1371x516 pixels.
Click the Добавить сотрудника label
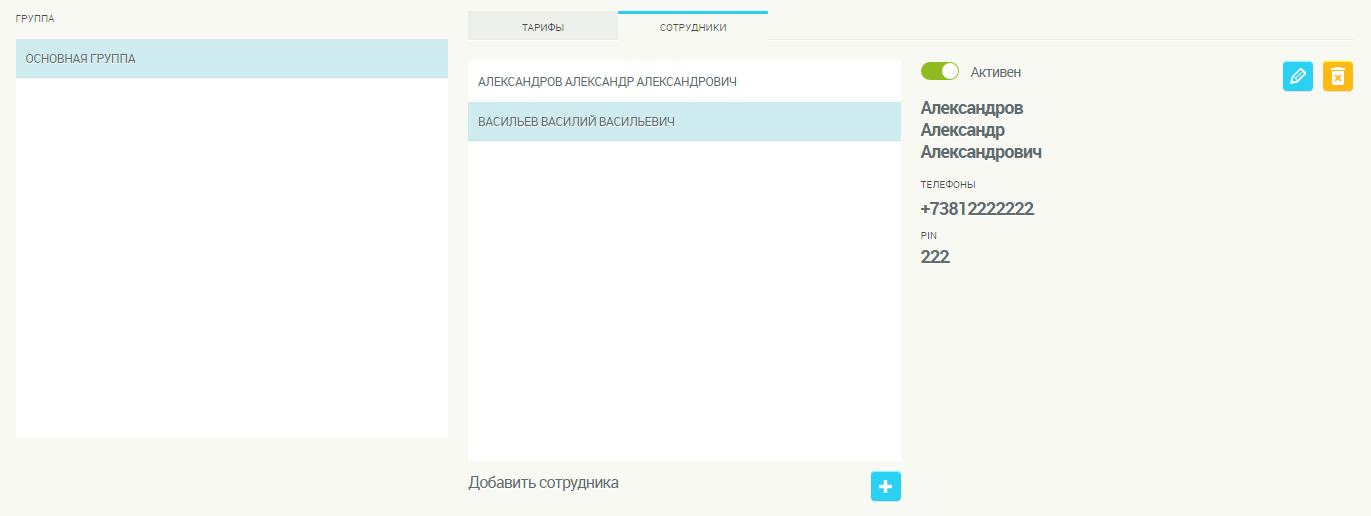coord(543,483)
